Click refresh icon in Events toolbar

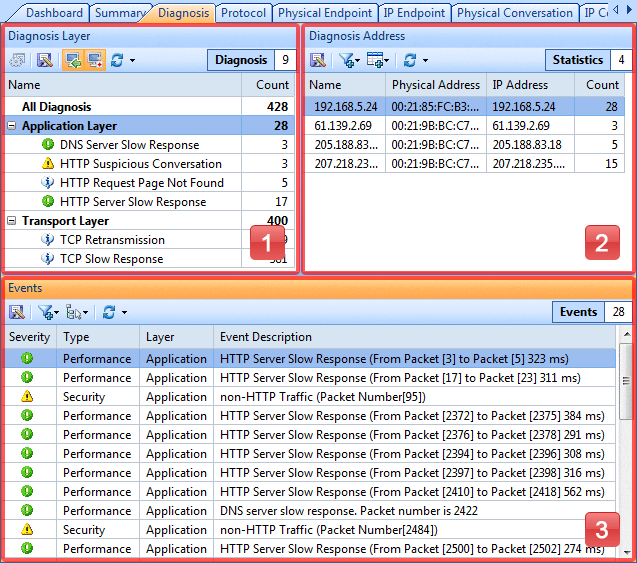pos(108,312)
